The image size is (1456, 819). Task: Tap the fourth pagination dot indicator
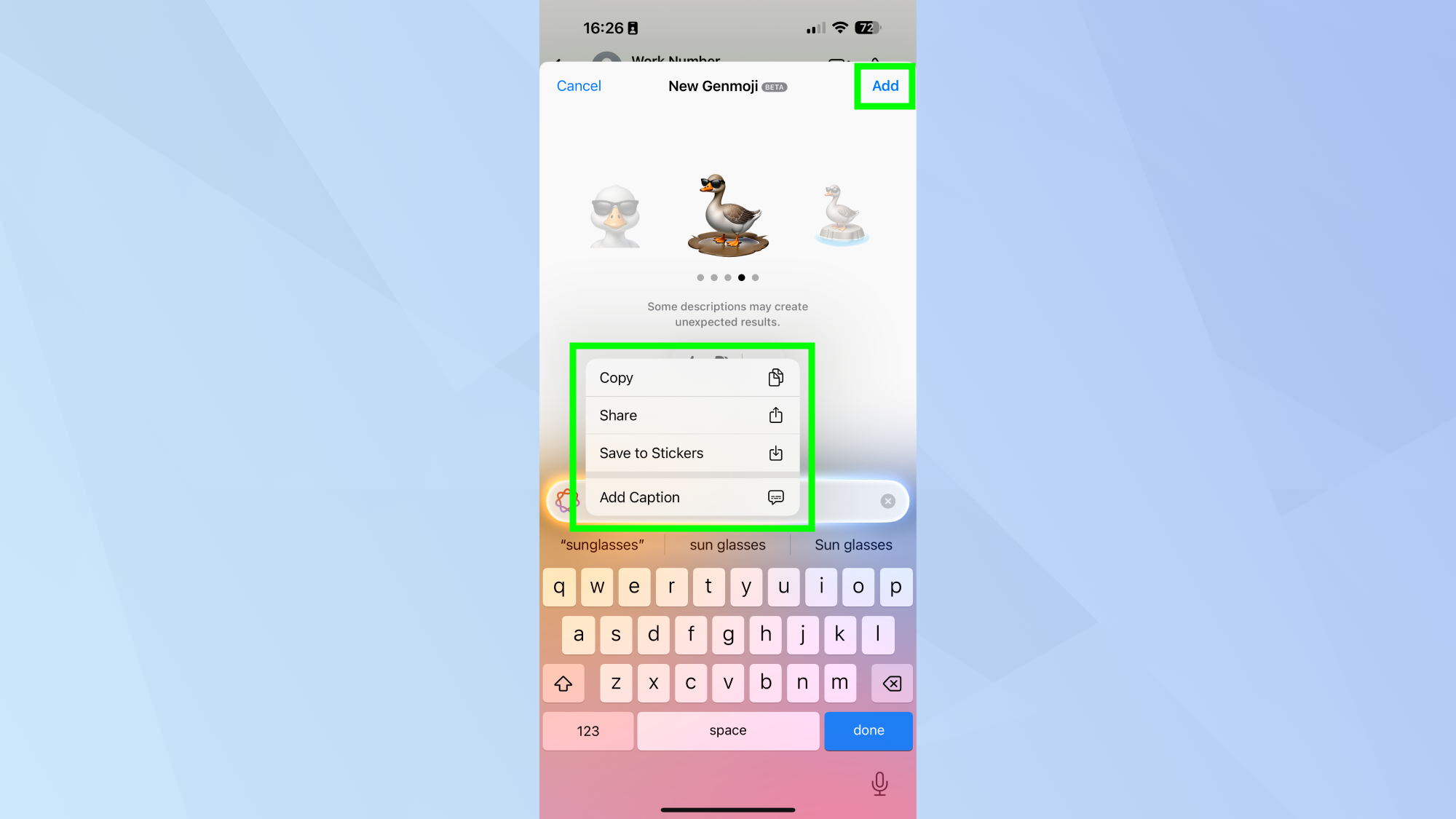tap(741, 277)
